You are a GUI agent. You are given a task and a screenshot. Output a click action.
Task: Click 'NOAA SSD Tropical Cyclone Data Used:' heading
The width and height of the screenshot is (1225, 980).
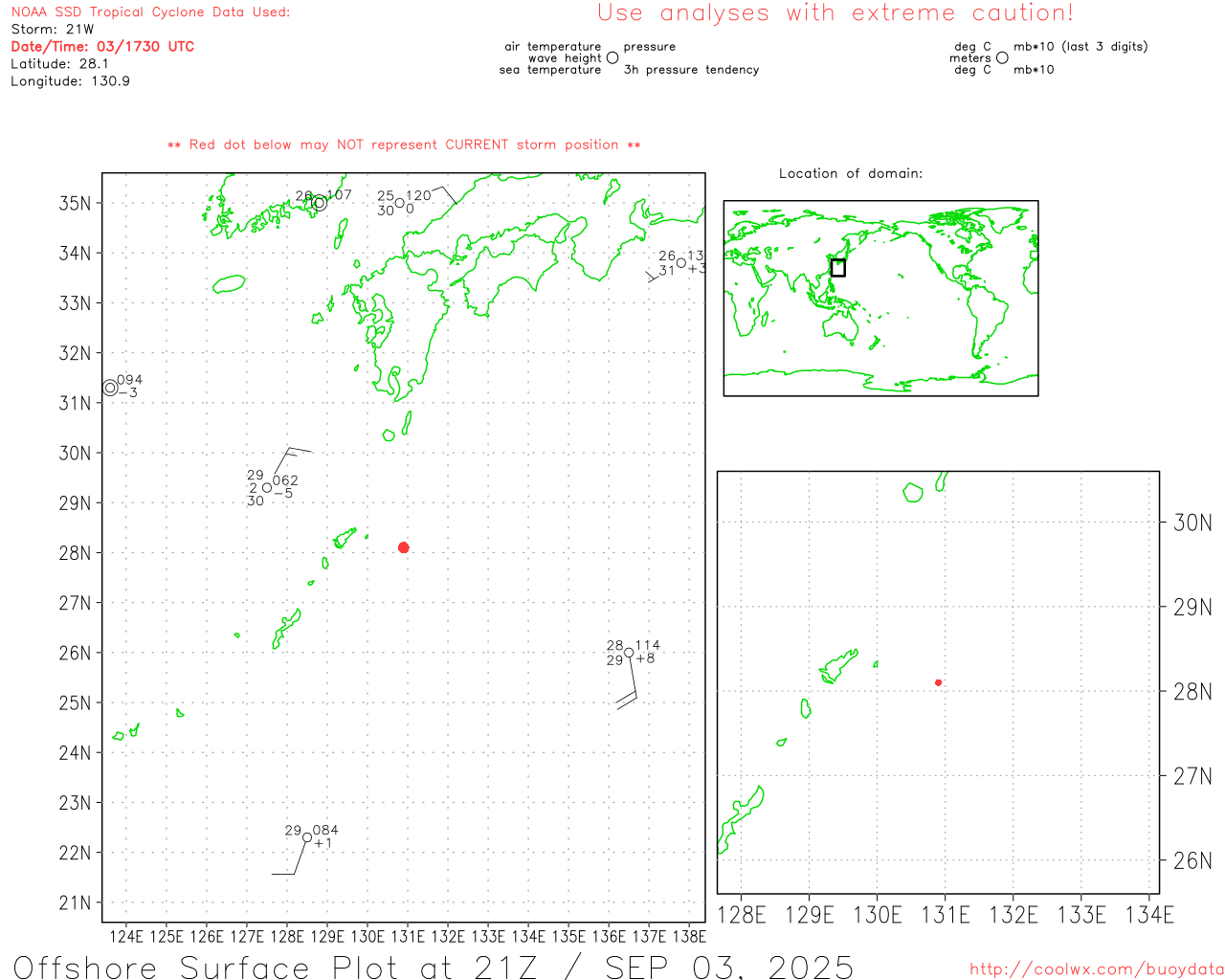150,12
